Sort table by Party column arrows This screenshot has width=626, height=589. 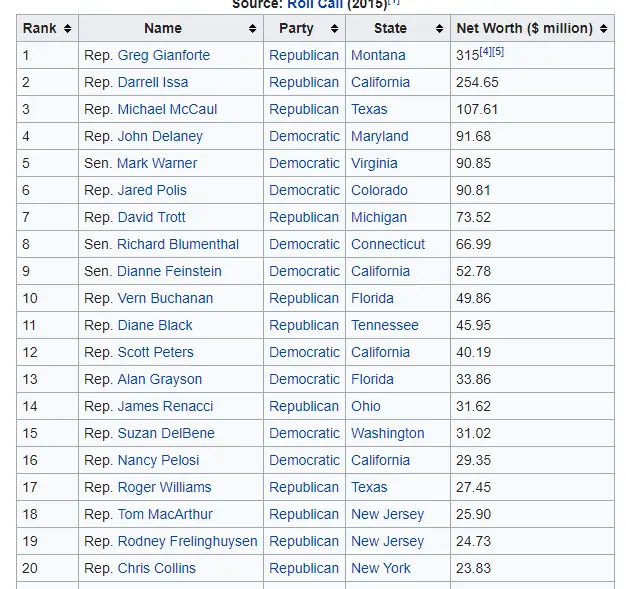(x=335, y=28)
